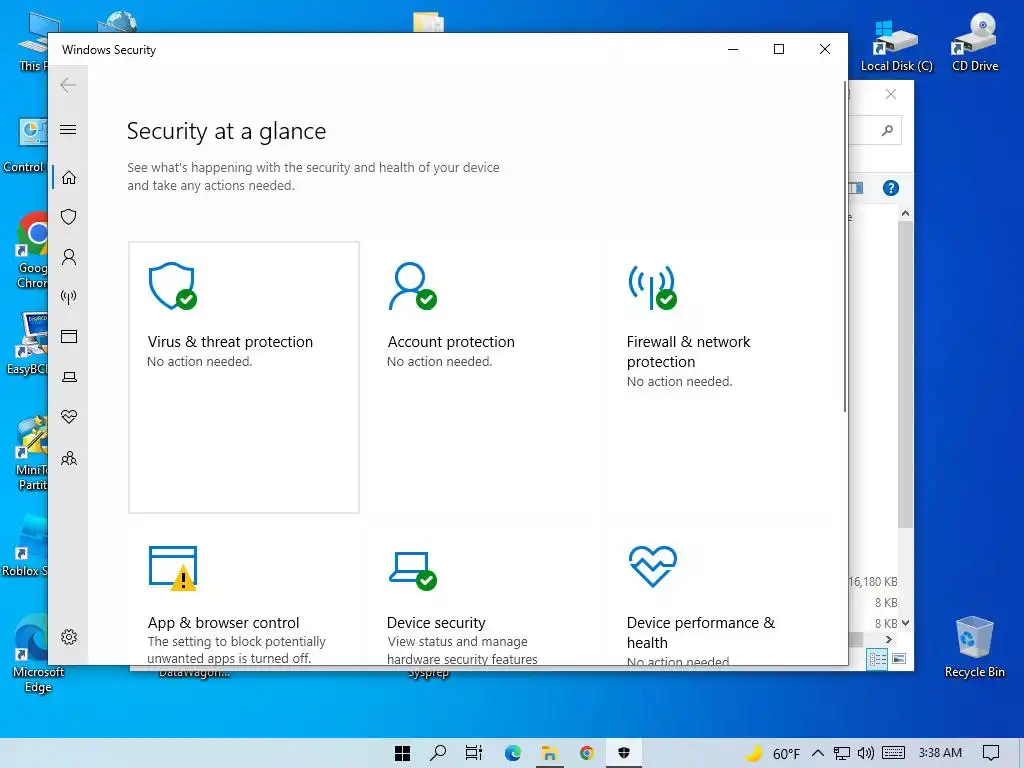Click the Device performance heart tile icon
The image size is (1024, 768).
[x=652, y=566]
